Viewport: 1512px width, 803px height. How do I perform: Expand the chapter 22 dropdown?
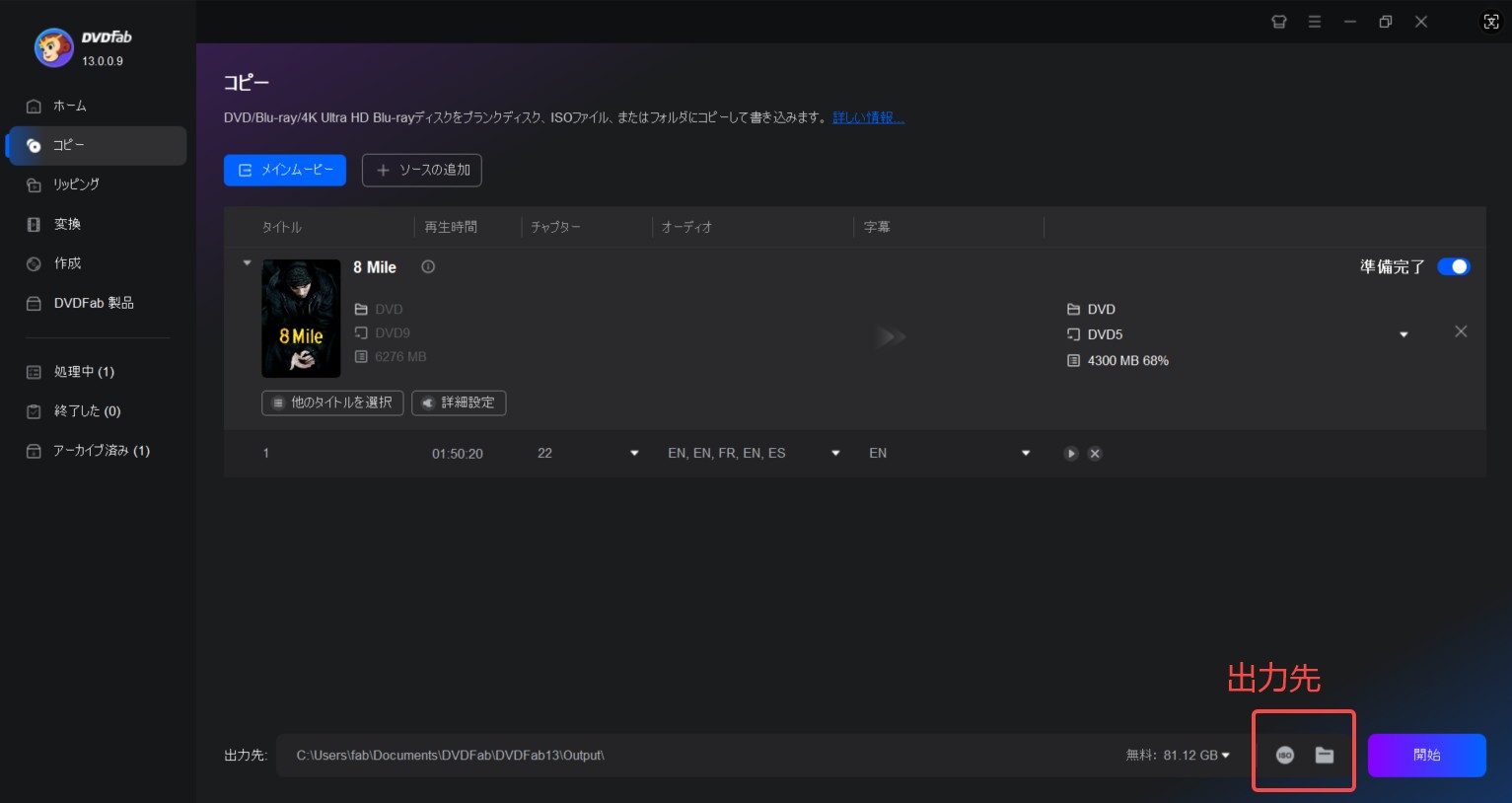[x=634, y=453]
